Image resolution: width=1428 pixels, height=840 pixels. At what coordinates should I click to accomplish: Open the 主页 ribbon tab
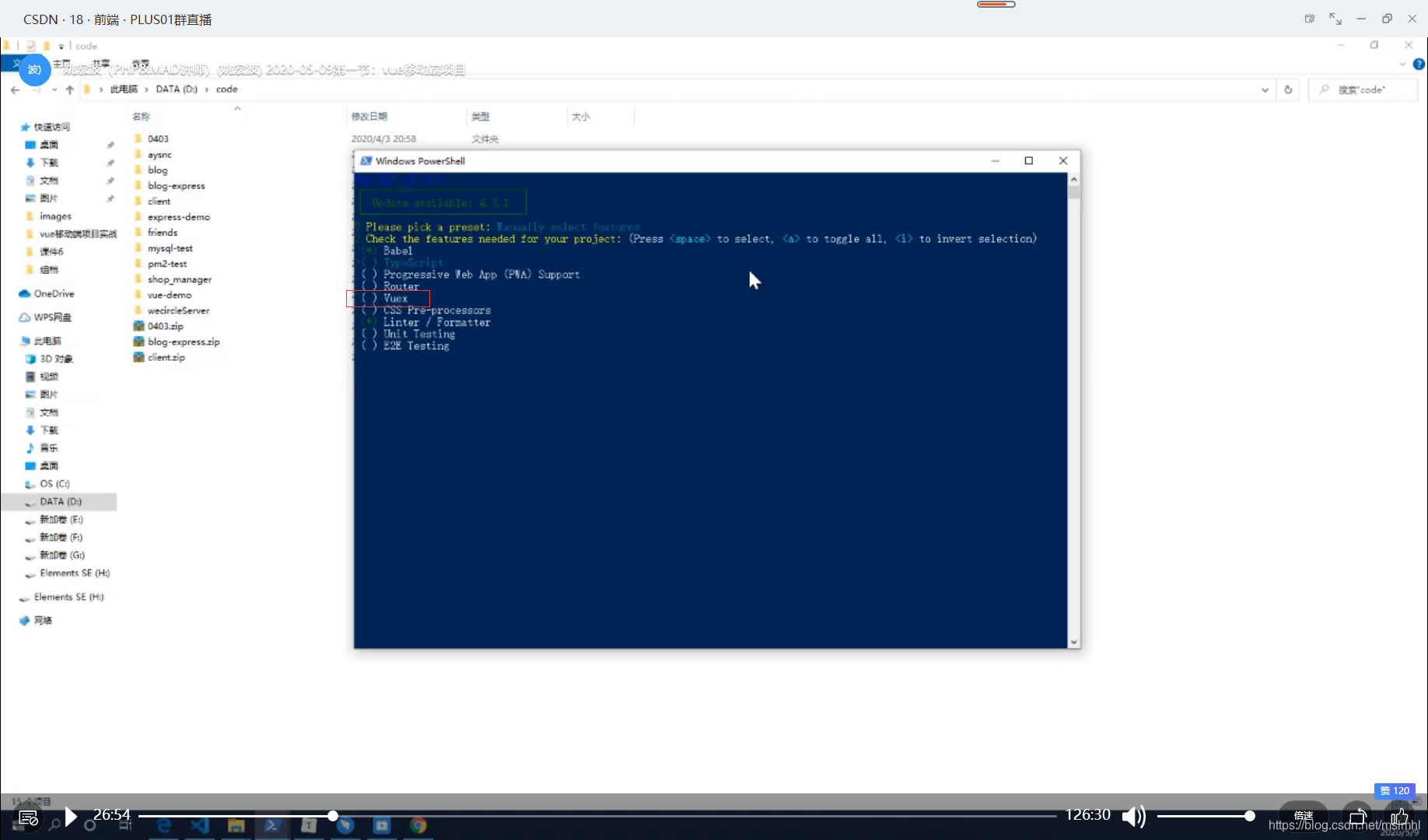click(61, 64)
